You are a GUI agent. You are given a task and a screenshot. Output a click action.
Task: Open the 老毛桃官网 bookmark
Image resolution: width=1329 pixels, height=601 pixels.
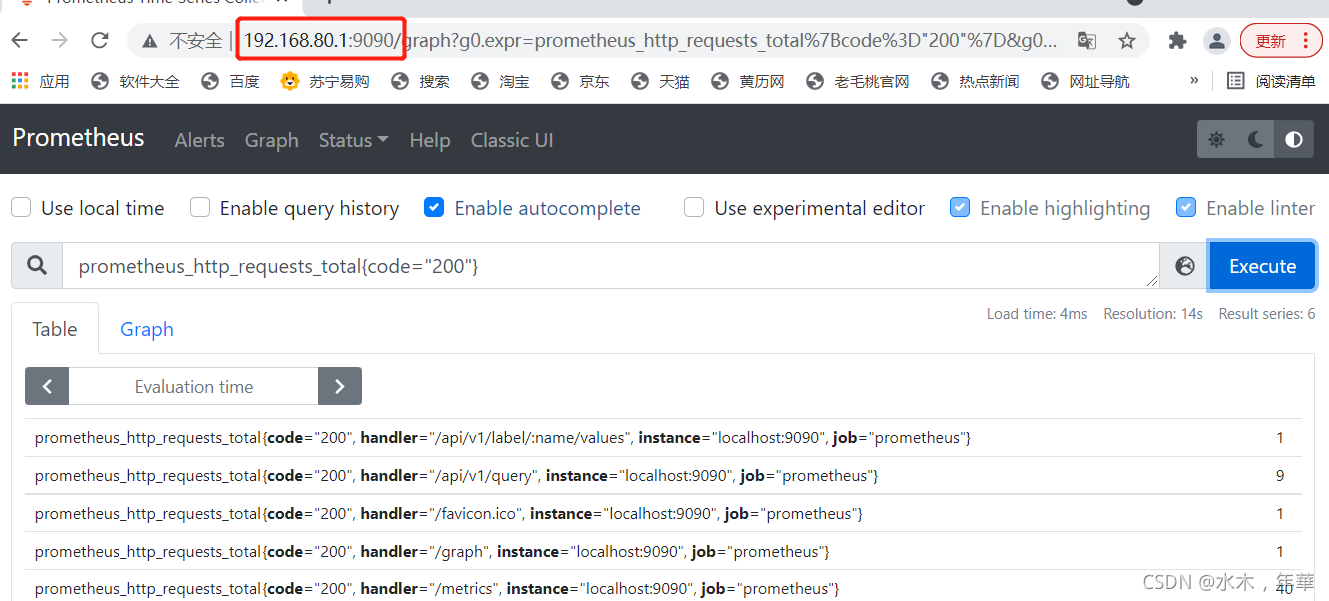(858, 81)
